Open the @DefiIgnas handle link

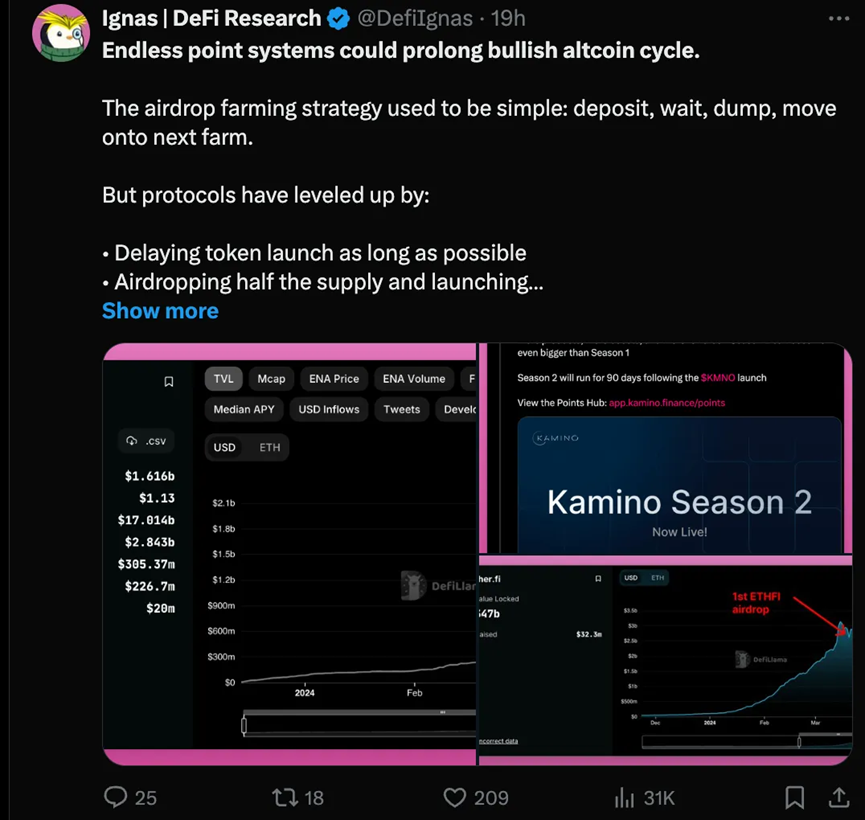(x=413, y=18)
